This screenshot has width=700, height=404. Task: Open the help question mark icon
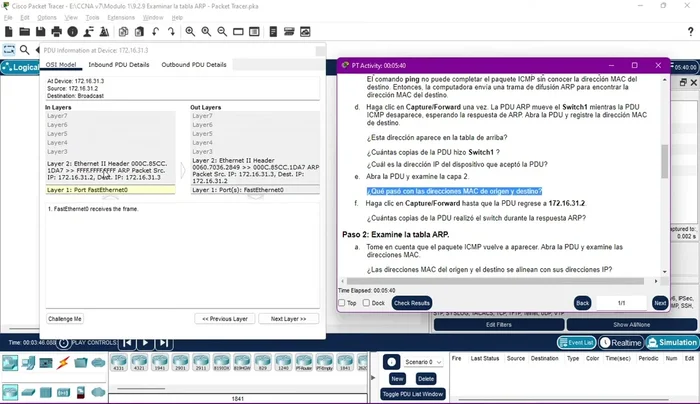[x=691, y=32]
